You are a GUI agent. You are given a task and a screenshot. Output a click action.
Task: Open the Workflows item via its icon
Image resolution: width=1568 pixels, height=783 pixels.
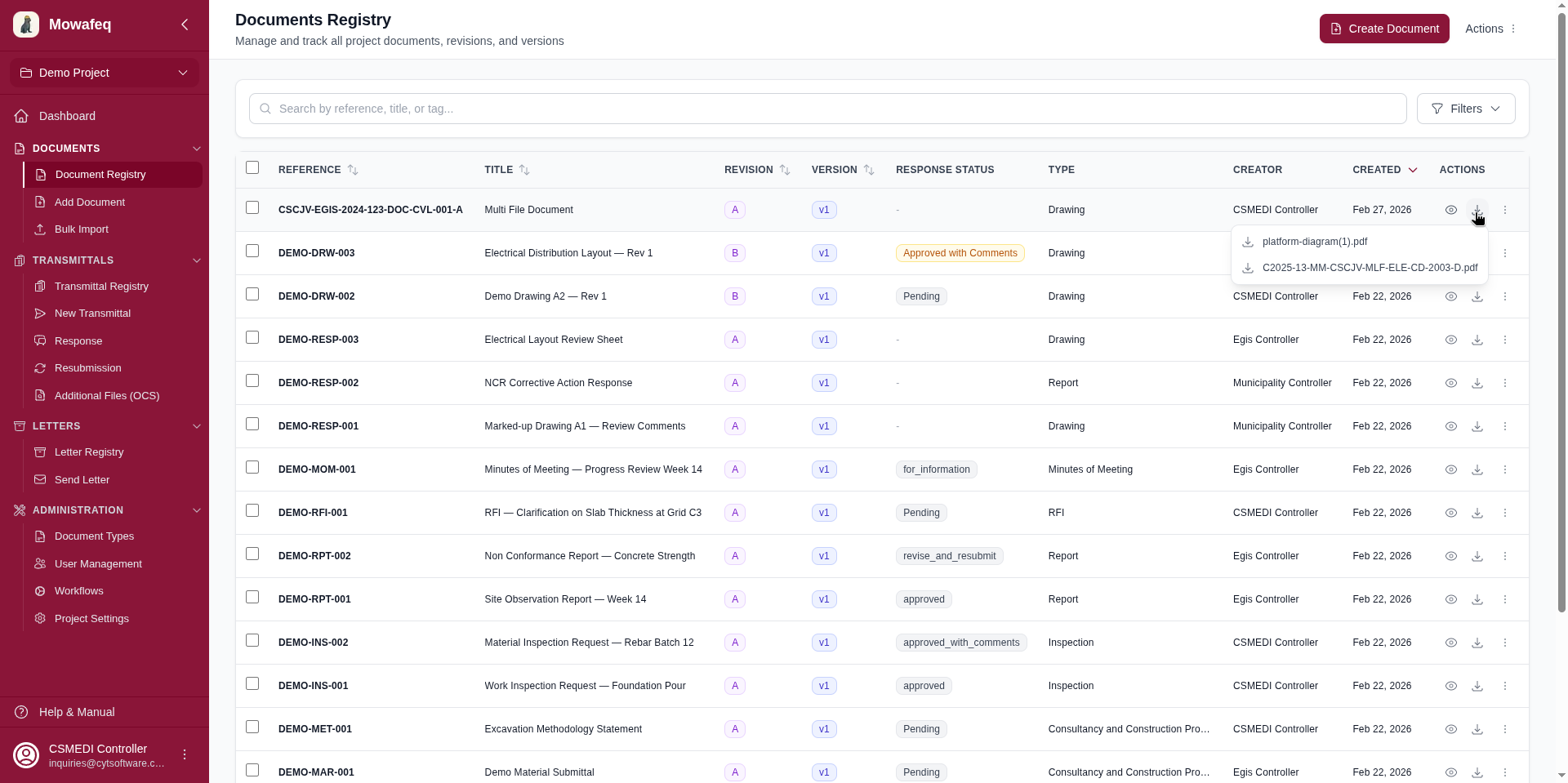(x=39, y=591)
